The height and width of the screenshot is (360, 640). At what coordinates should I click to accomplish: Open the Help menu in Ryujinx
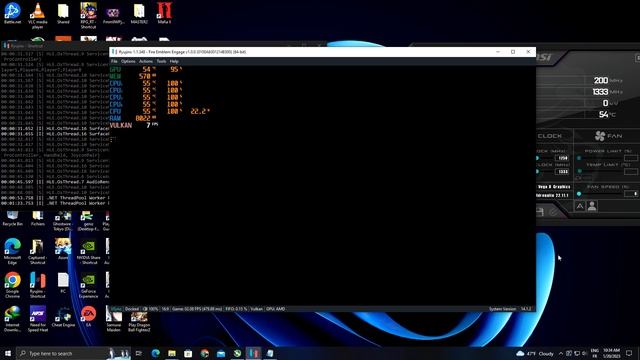pyautogui.click(x=174, y=61)
